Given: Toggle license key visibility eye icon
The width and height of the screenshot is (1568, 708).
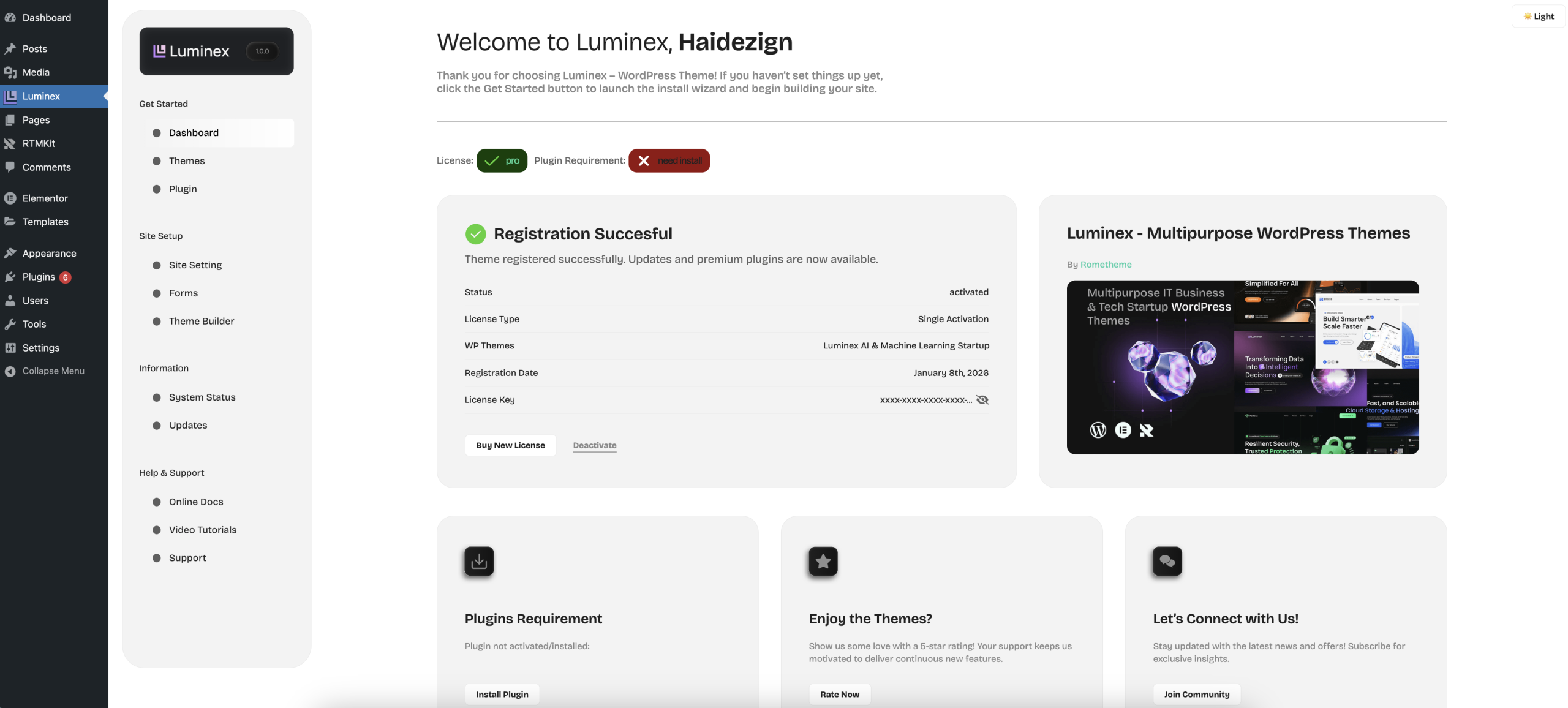Looking at the screenshot, I should pos(982,399).
